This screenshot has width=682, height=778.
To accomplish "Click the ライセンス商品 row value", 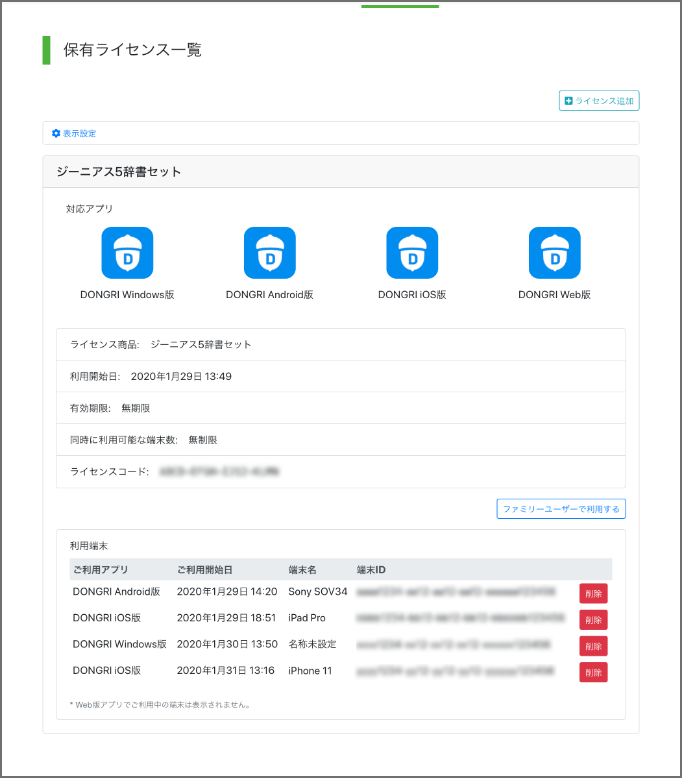I will 201,344.
